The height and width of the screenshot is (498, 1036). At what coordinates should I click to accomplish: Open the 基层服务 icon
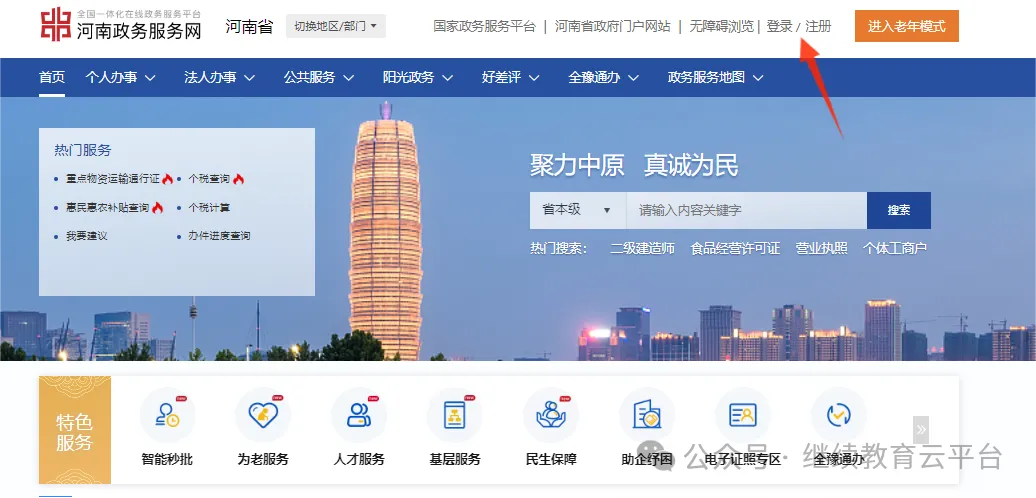pyautogui.click(x=455, y=415)
